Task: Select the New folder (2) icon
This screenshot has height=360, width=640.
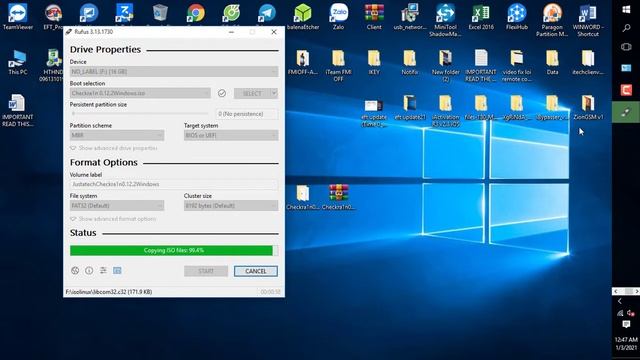Action: [x=445, y=65]
